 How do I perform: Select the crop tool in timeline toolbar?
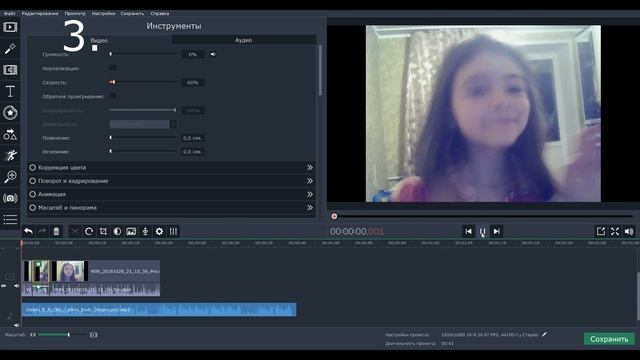pos(103,231)
